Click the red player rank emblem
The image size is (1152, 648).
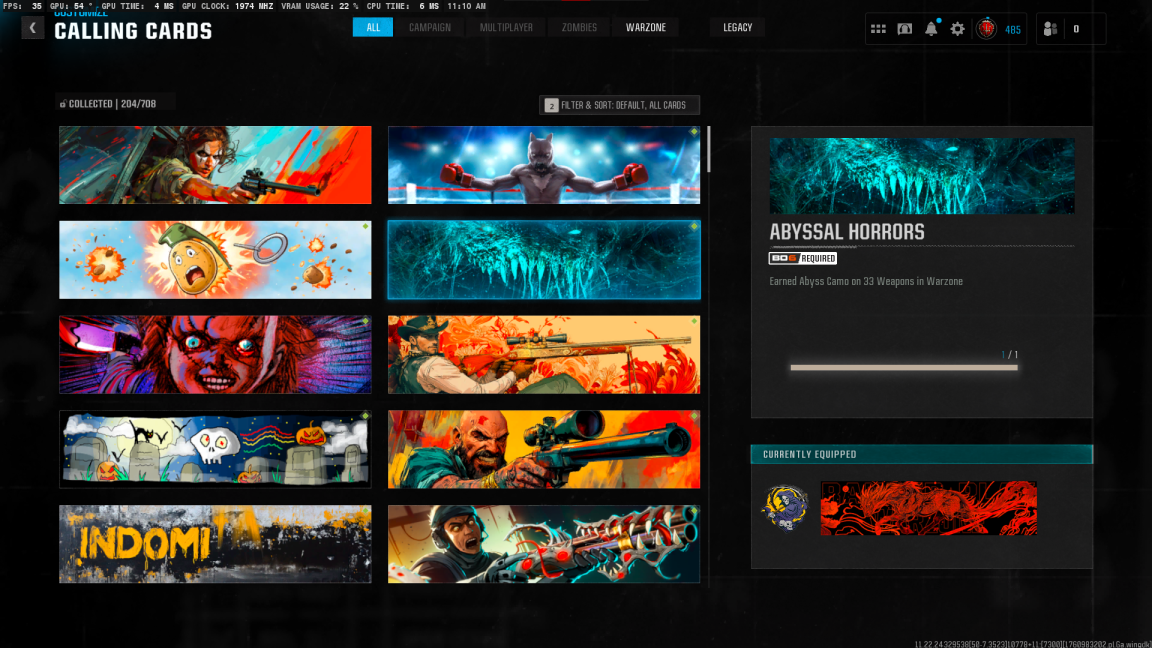point(986,29)
